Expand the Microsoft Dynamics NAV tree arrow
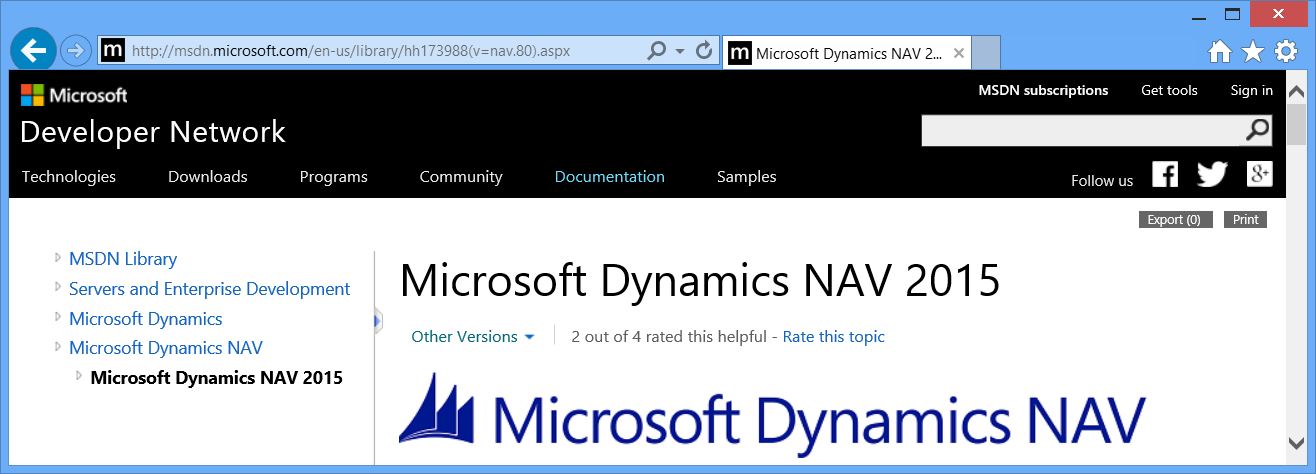This screenshot has width=1316, height=474. click(58, 347)
